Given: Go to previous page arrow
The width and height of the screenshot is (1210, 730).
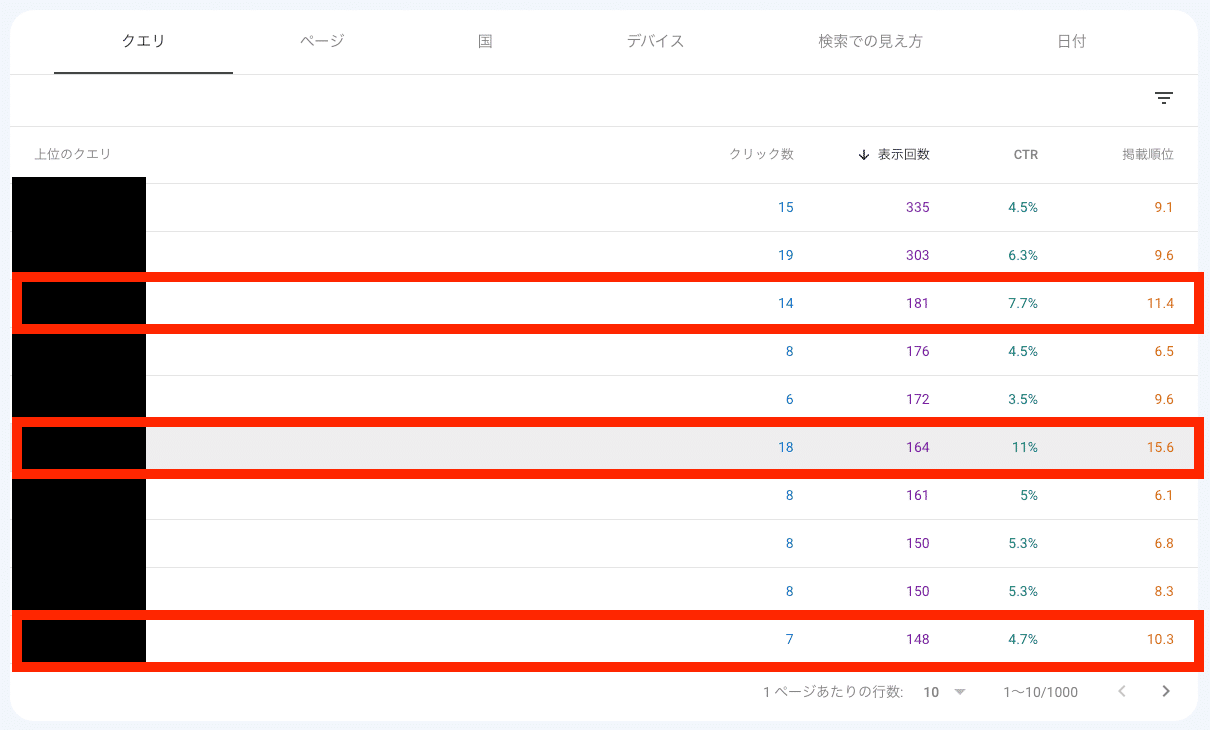Looking at the screenshot, I should pos(1122,691).
